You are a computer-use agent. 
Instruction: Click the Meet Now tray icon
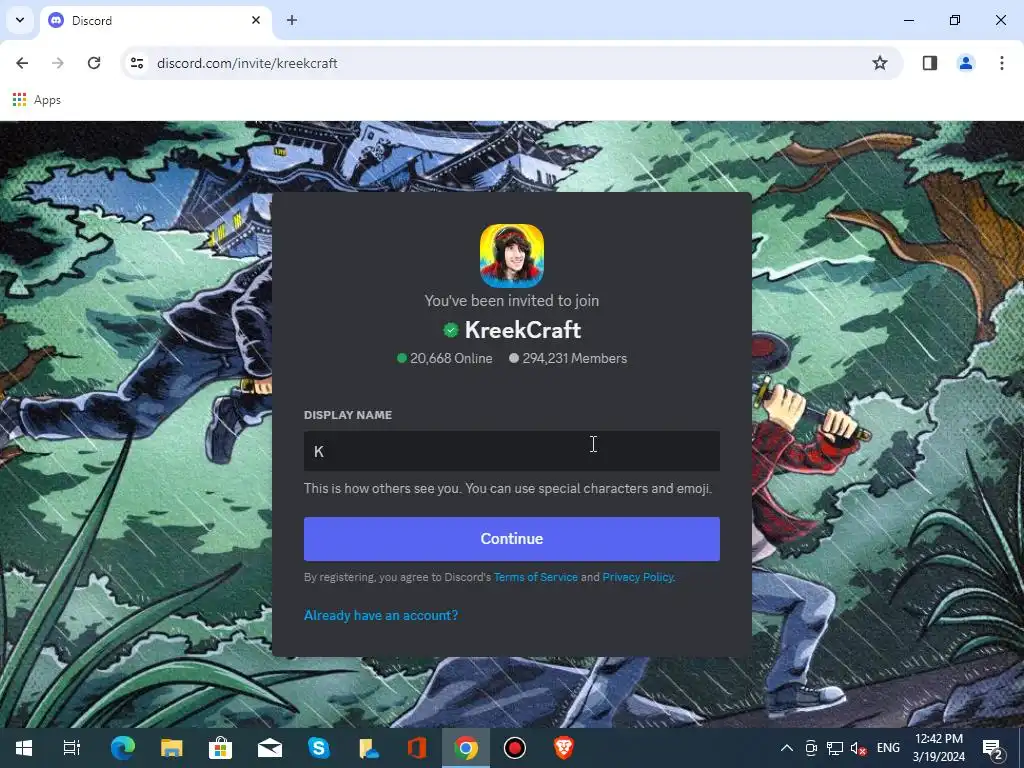pyautogui.click(x=810, y=748)
